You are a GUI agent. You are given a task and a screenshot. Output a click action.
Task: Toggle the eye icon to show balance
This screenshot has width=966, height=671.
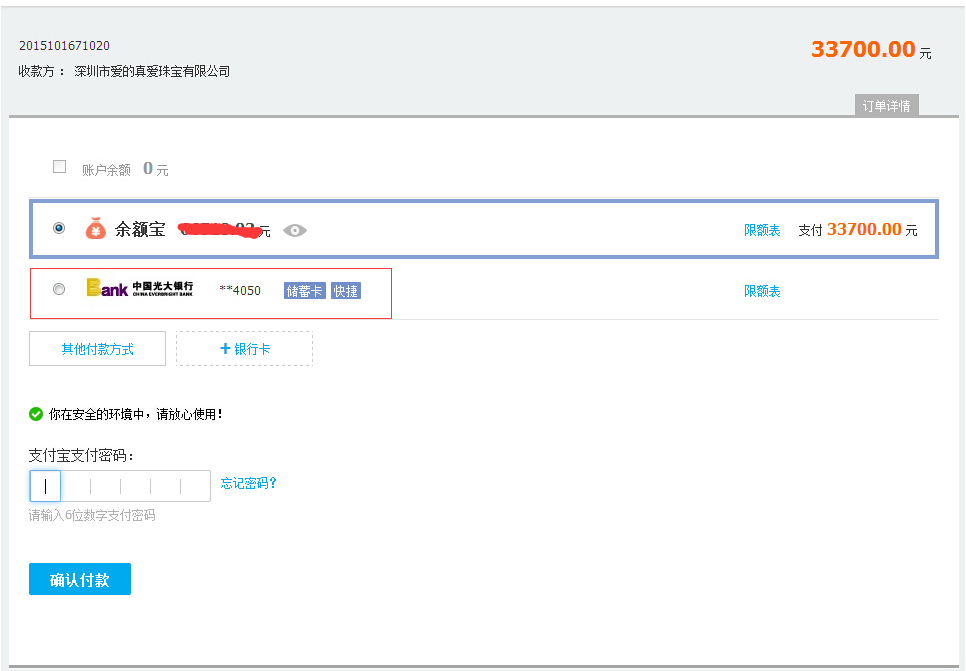pyautogui.click(x=294, y=230)
